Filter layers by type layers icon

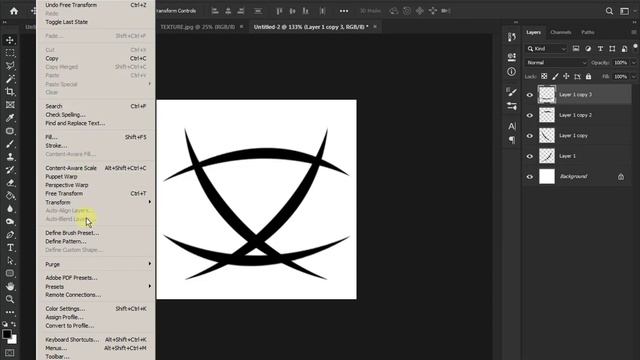tap(600, 49)
